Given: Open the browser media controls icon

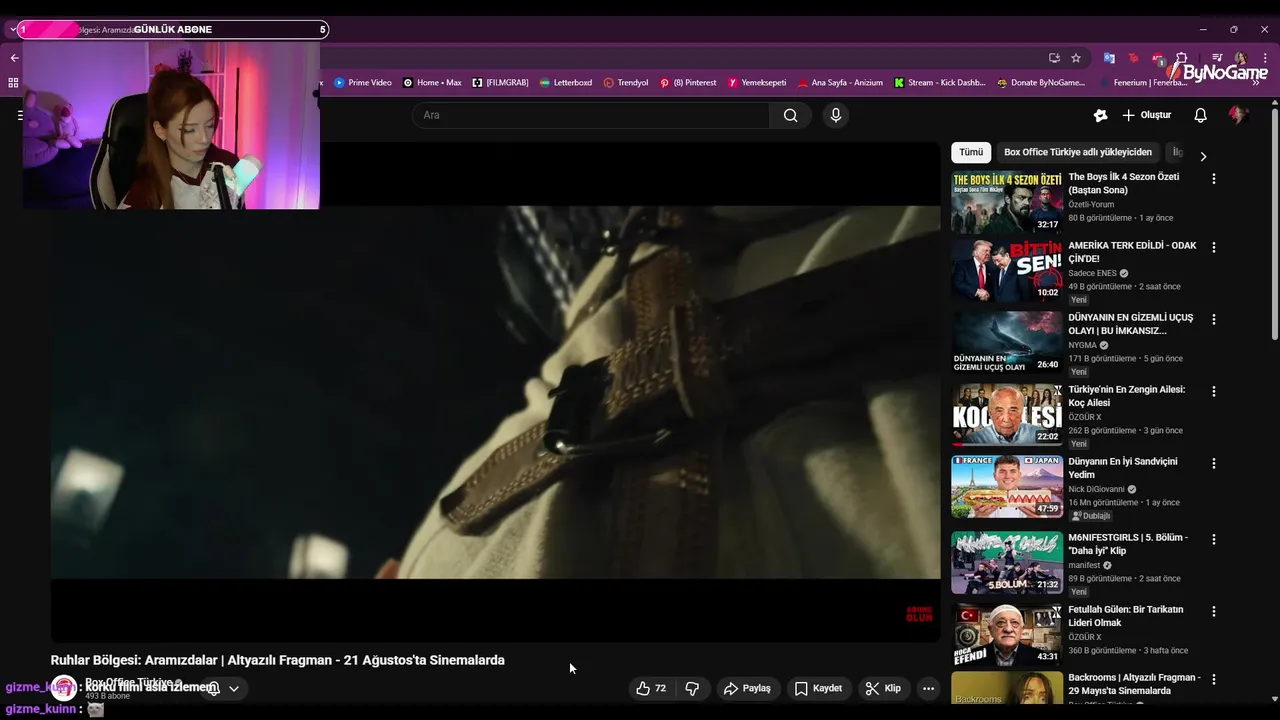Looking at the screenshot, I should coord(1217,58).
